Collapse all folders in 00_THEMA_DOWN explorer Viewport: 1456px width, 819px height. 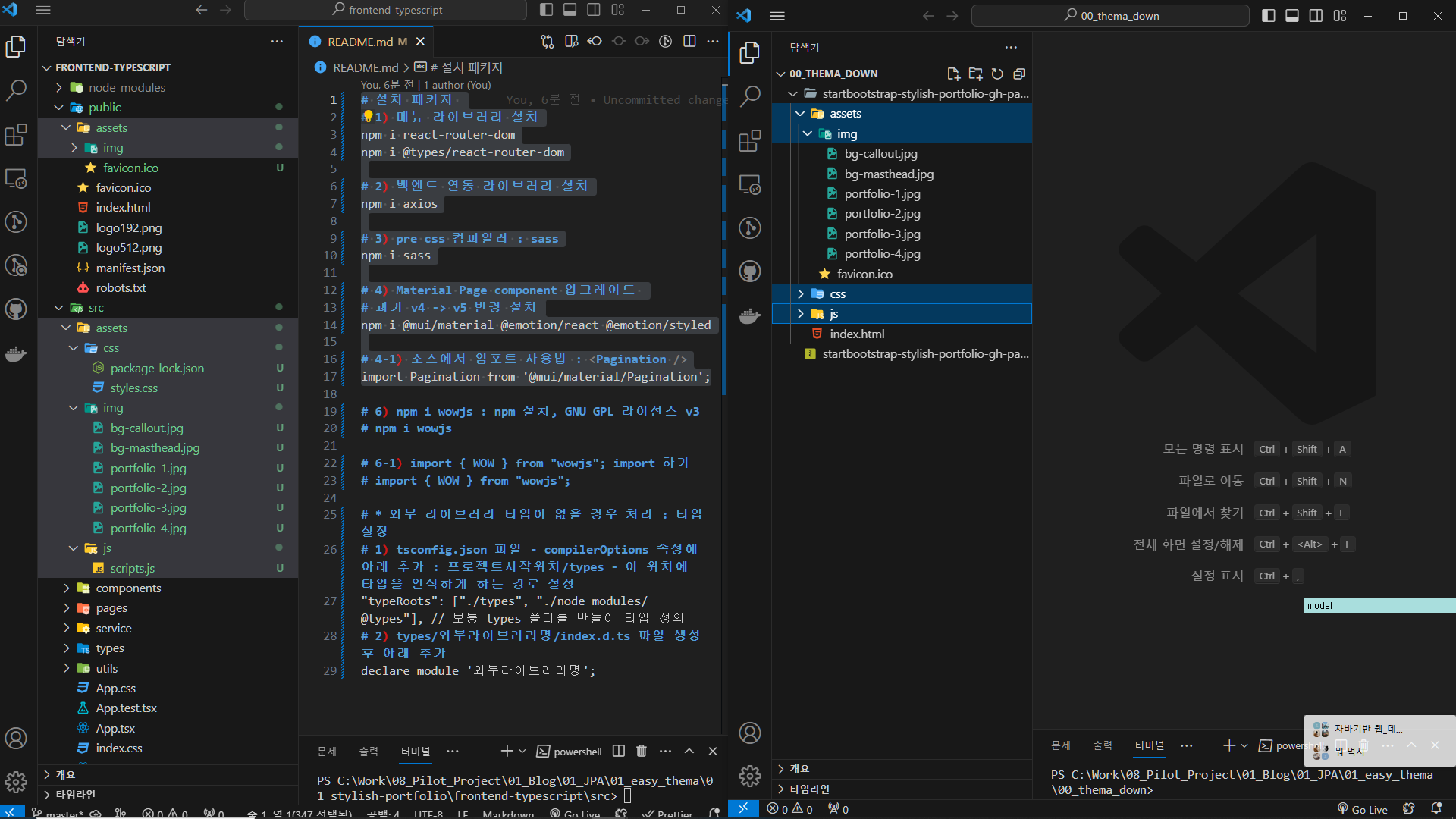[x=1019, y=74]
